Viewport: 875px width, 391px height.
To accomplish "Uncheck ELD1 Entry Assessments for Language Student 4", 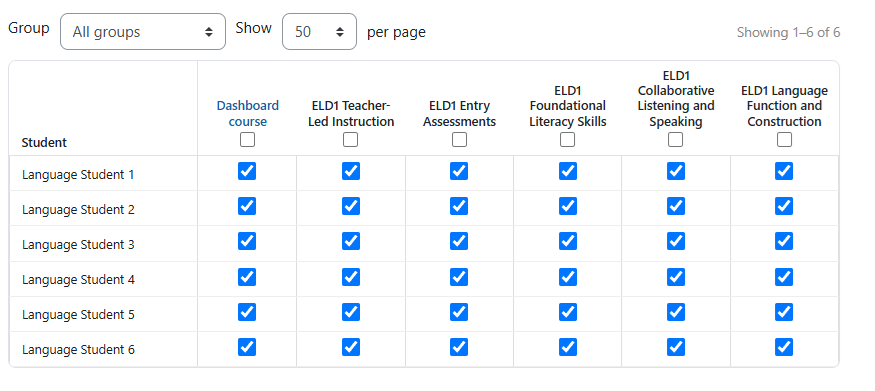I will click(x=459, y=277).
